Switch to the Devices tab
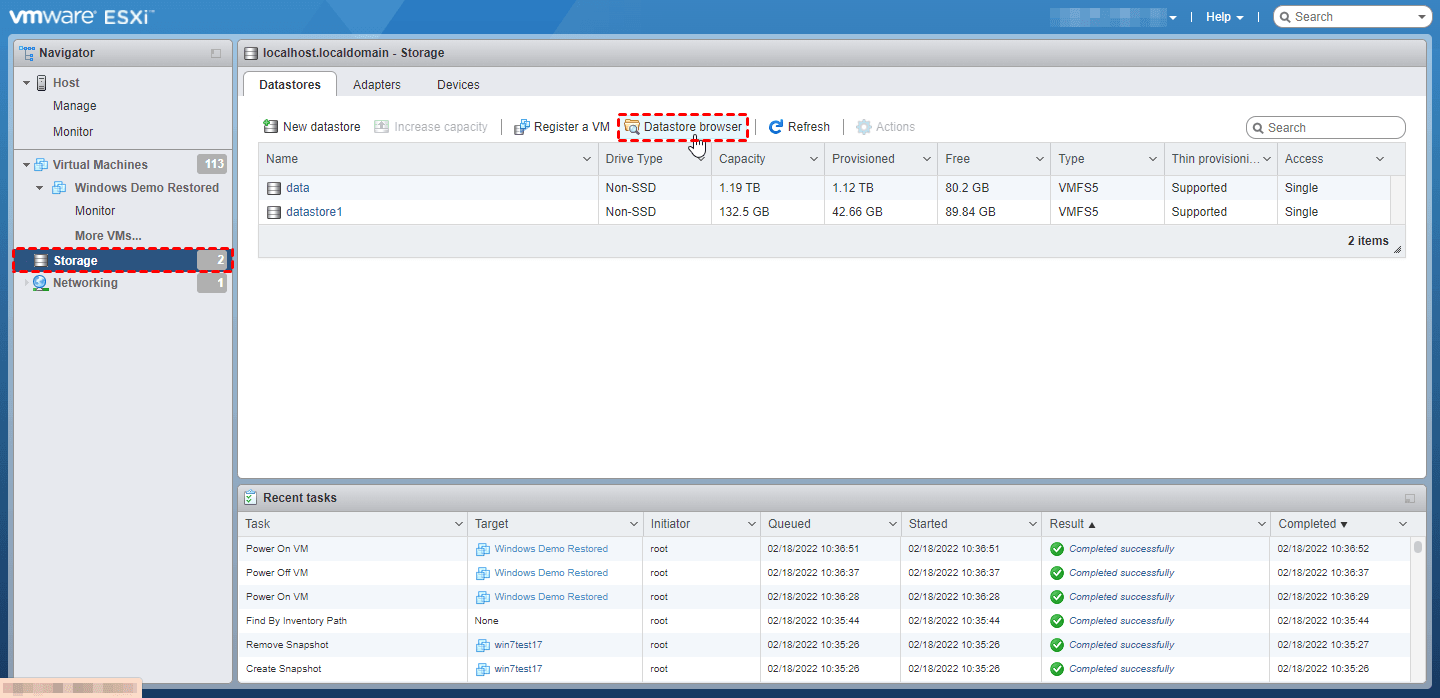 point(458,85)
